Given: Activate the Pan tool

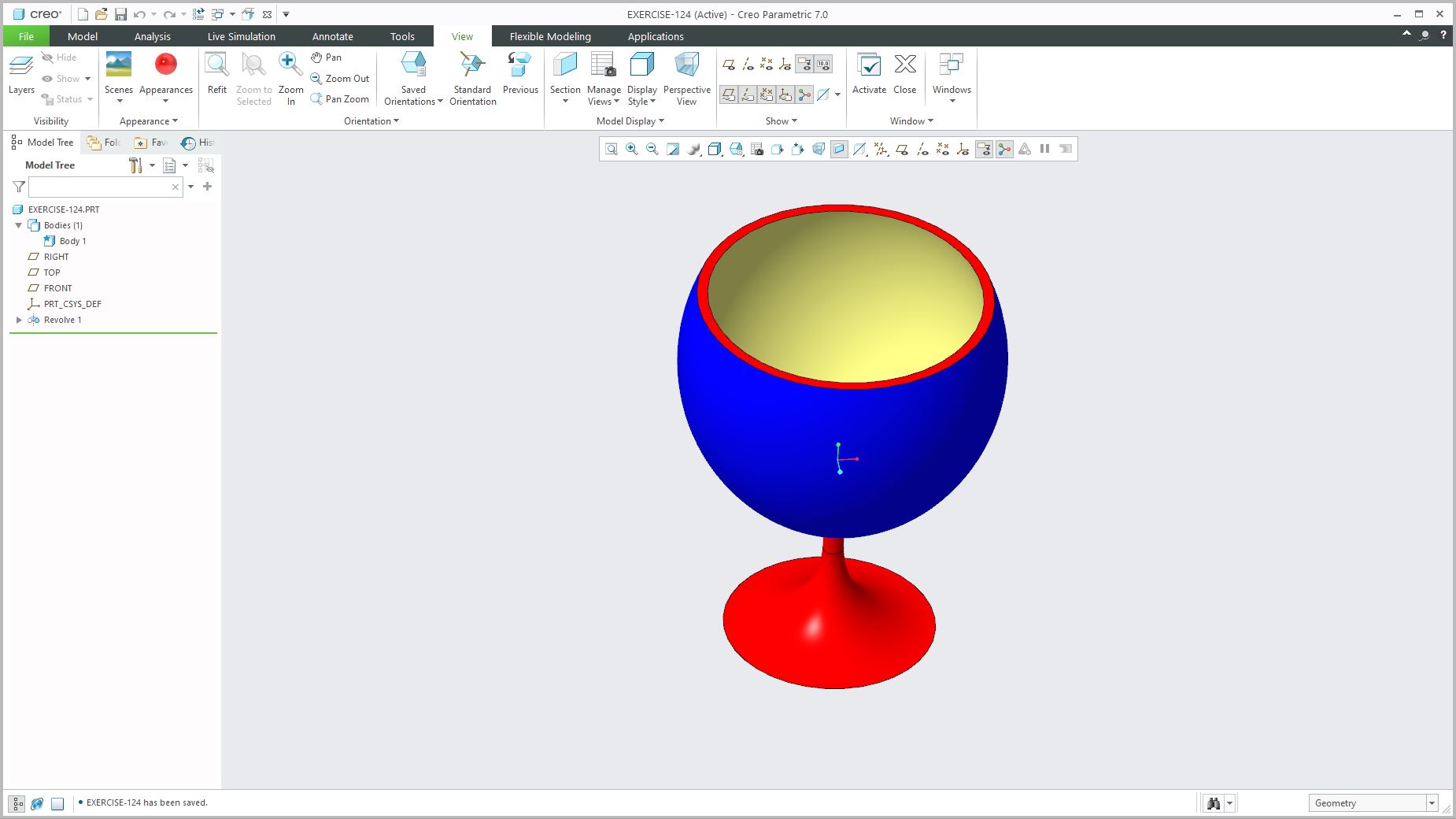Looking at the screenshot, I should click(x=326, y=57).
